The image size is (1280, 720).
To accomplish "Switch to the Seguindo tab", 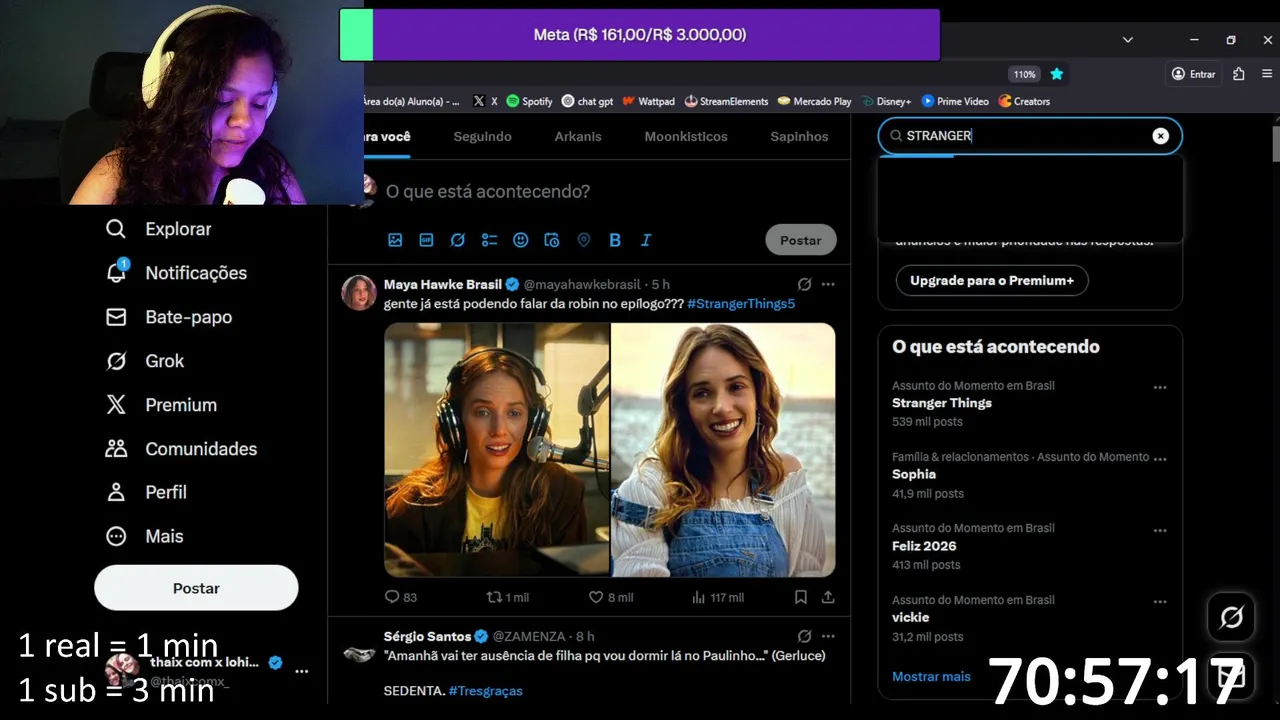I will (482, 136).
